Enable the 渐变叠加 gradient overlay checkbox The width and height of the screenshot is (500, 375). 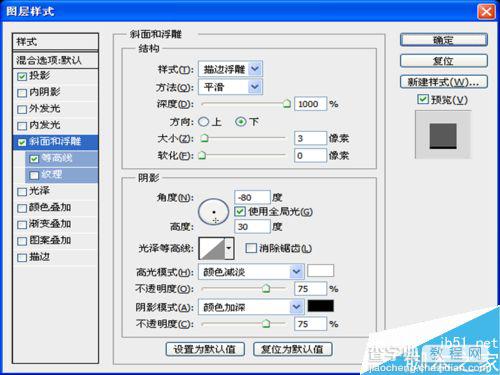point(22,225)
